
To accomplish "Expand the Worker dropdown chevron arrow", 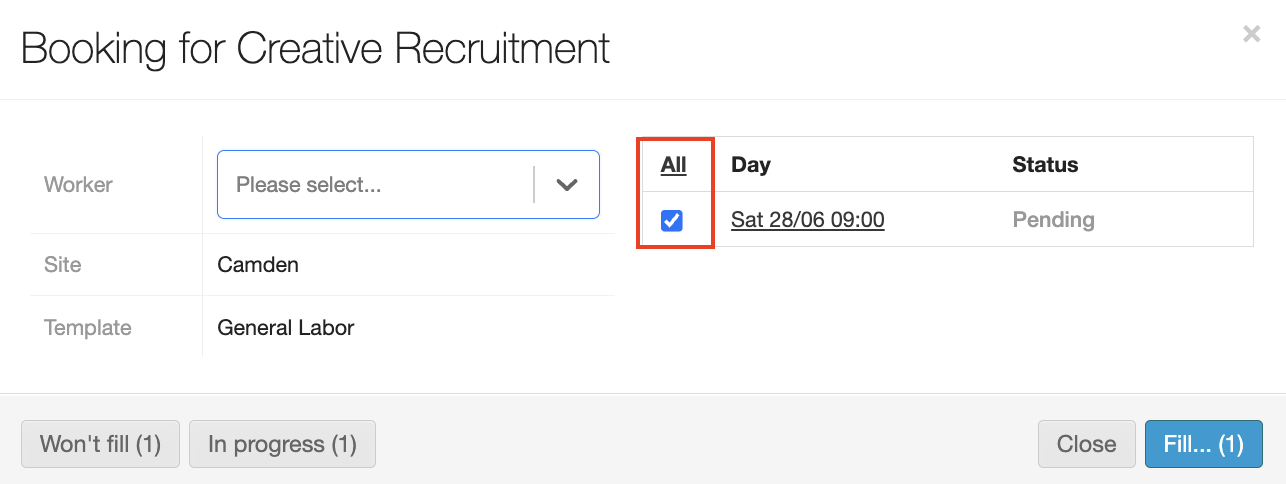I will coord(567,185).
